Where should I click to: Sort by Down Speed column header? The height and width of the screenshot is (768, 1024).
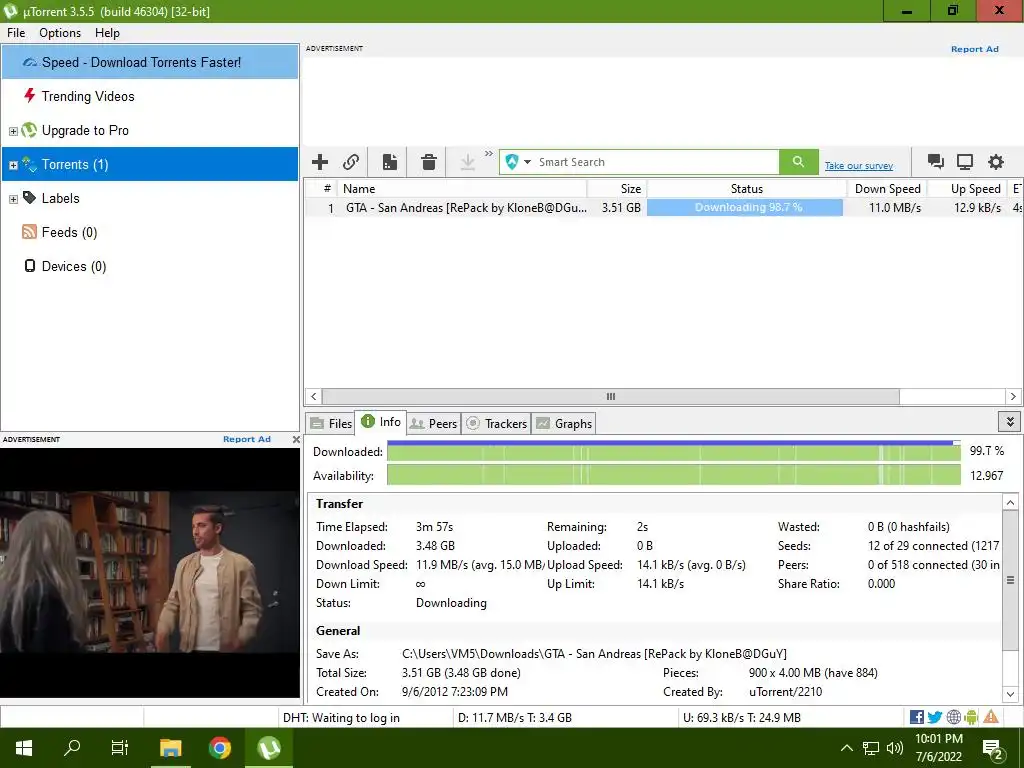point(887,189)
